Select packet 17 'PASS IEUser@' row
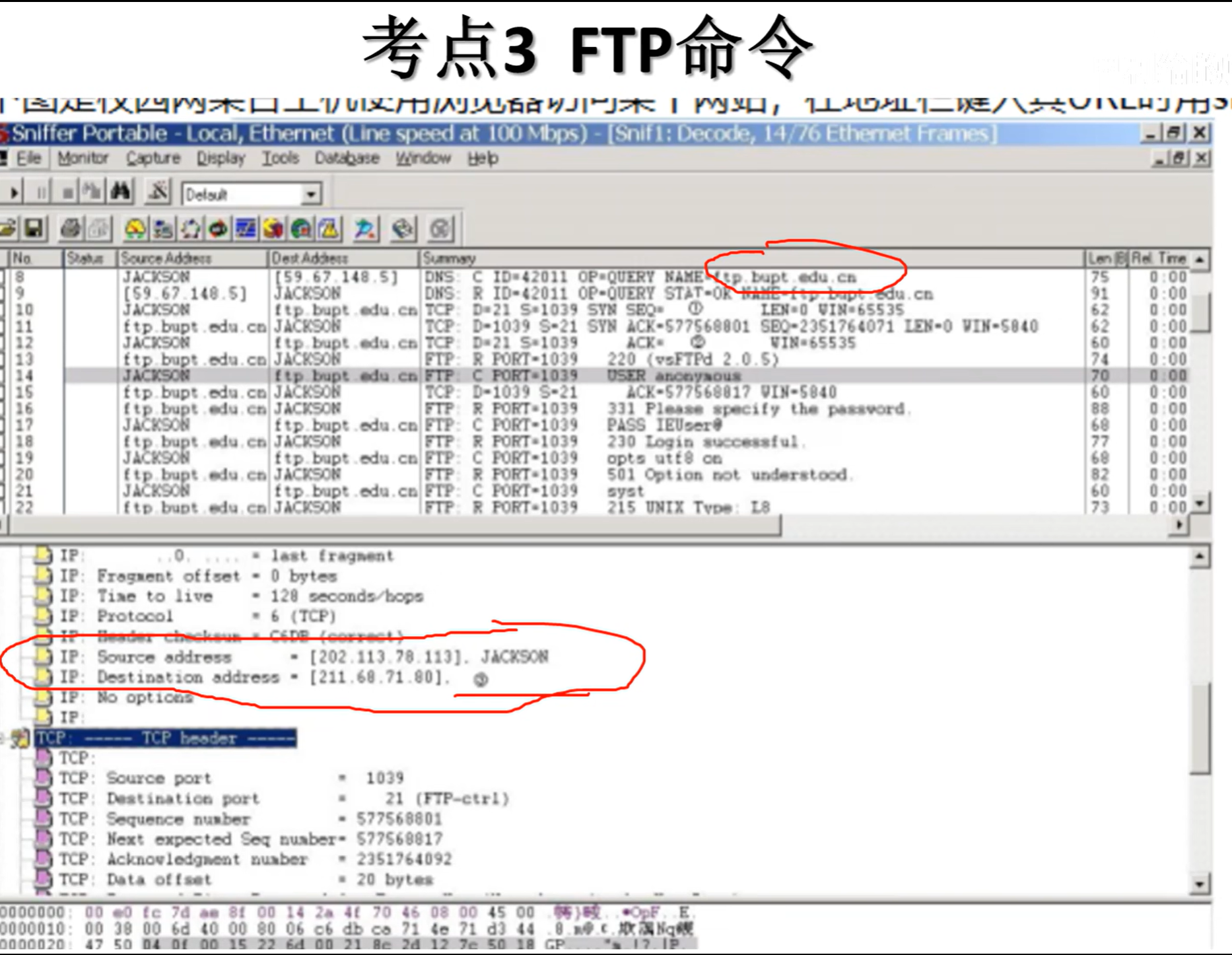 point(594,425)
